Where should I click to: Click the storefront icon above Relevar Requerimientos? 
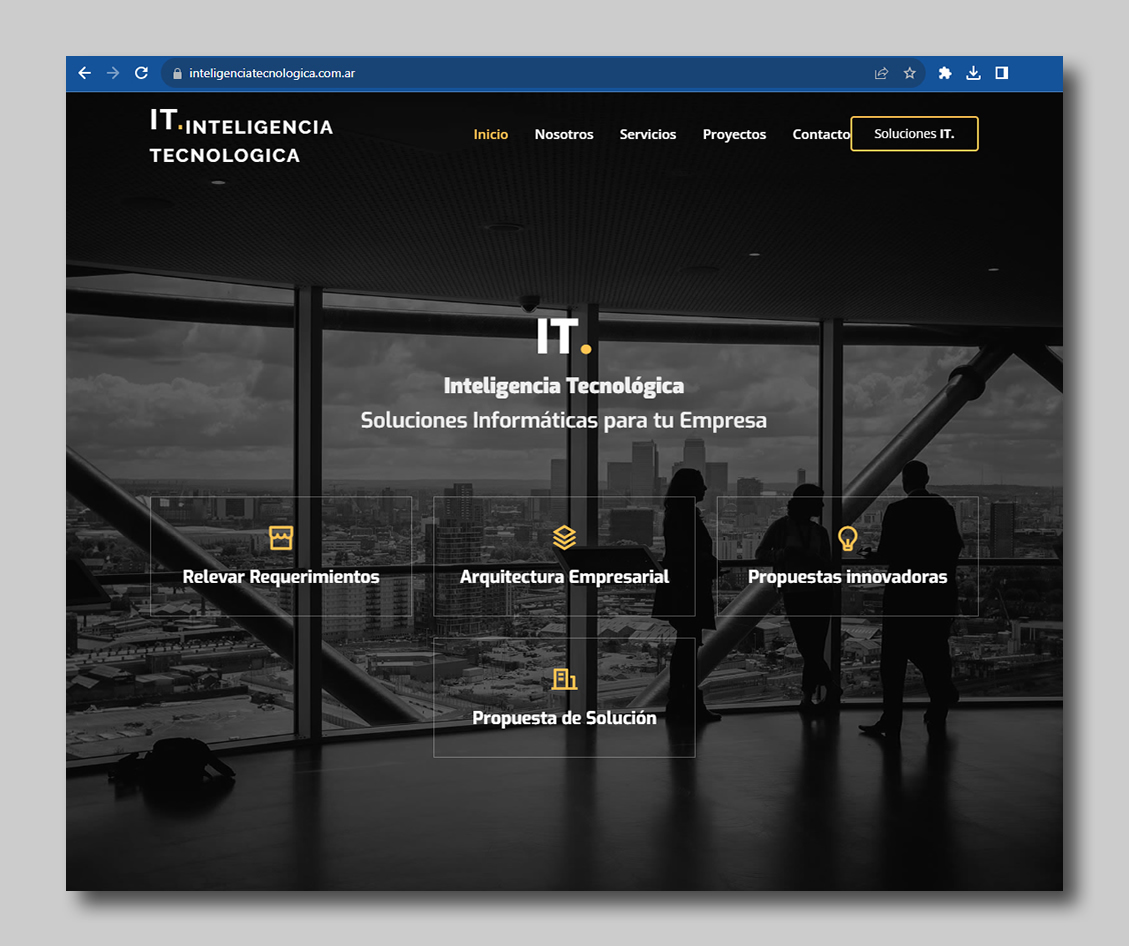281,538
